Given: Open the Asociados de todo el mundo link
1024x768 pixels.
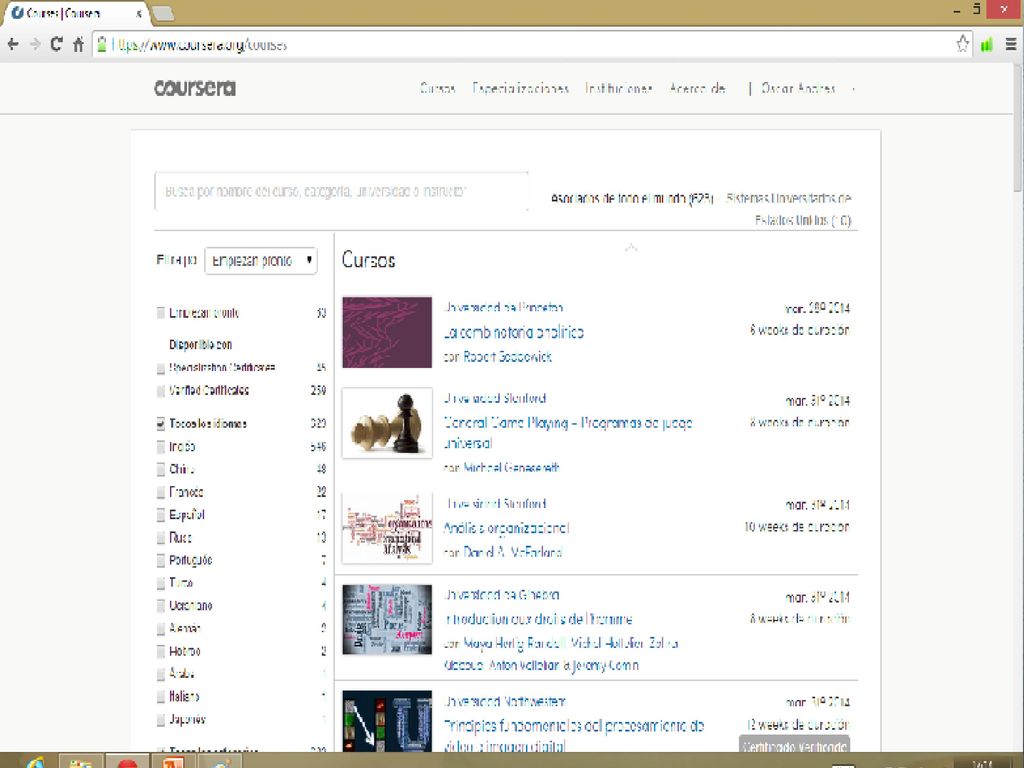Looking at the screenshot, I should [632, 198].
